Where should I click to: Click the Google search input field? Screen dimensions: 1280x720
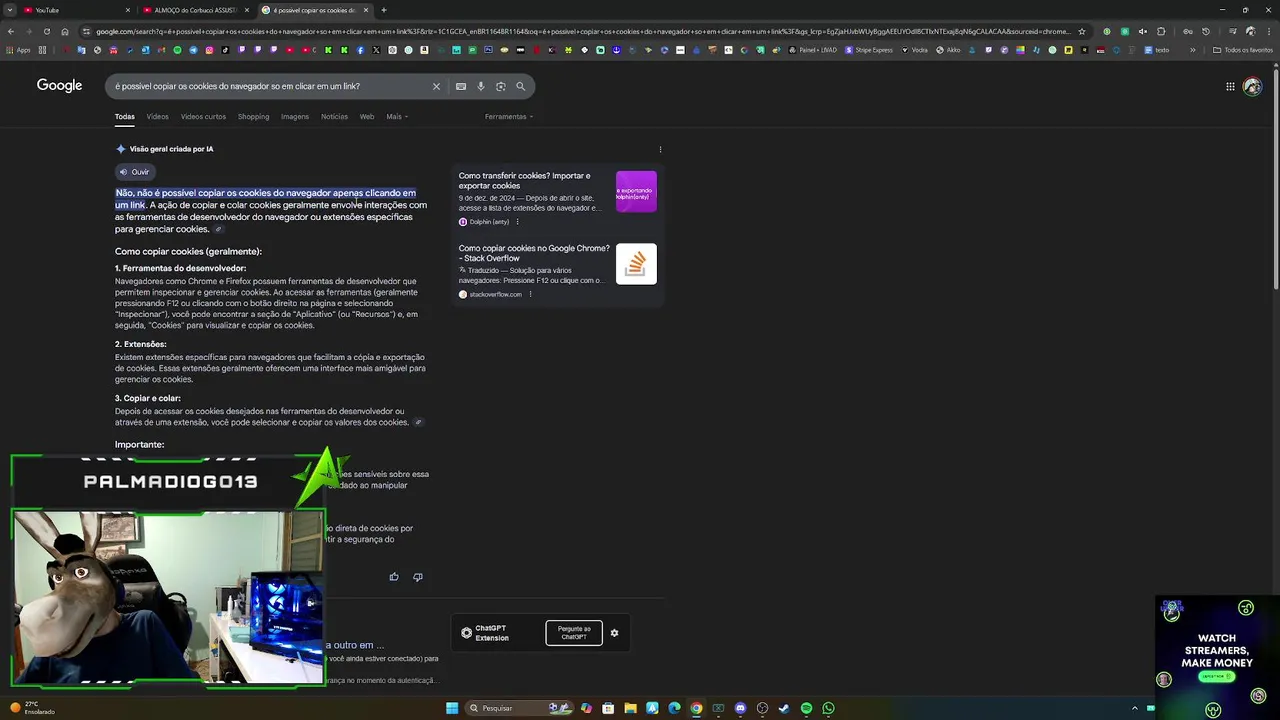[270, 86]
